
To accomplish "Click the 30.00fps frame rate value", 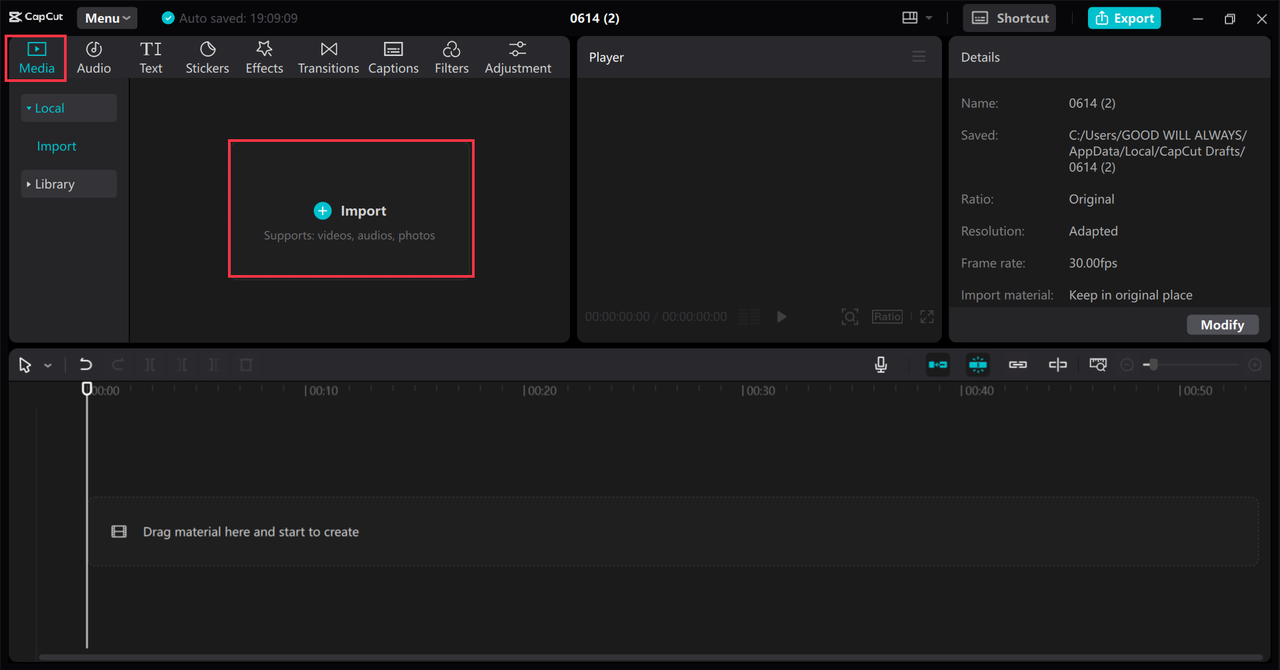I will click(1093, 263).
